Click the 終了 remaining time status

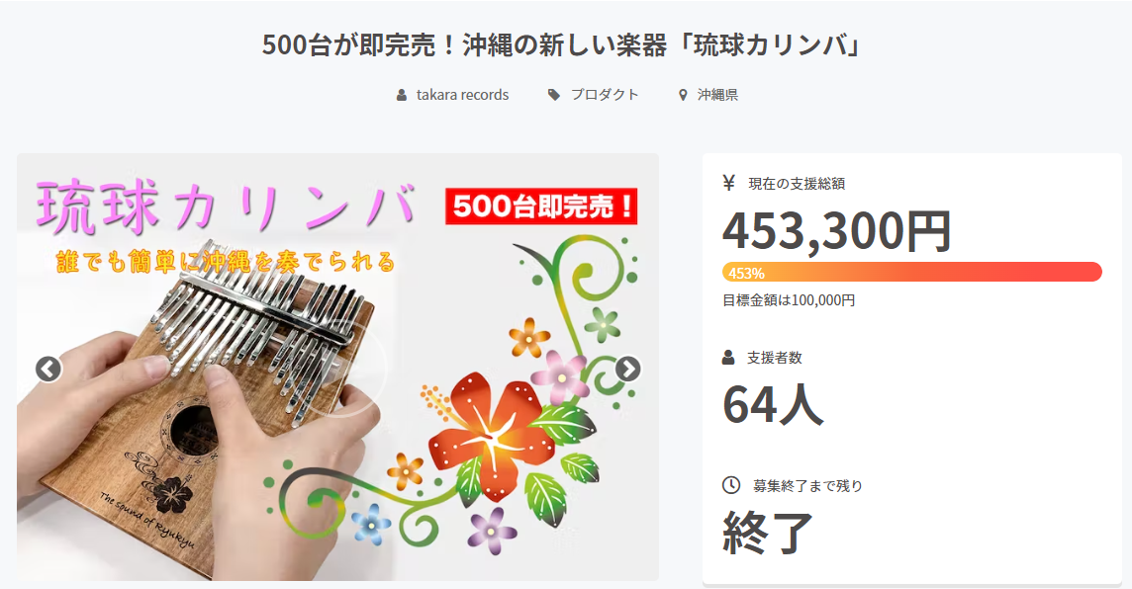point(768,533)
